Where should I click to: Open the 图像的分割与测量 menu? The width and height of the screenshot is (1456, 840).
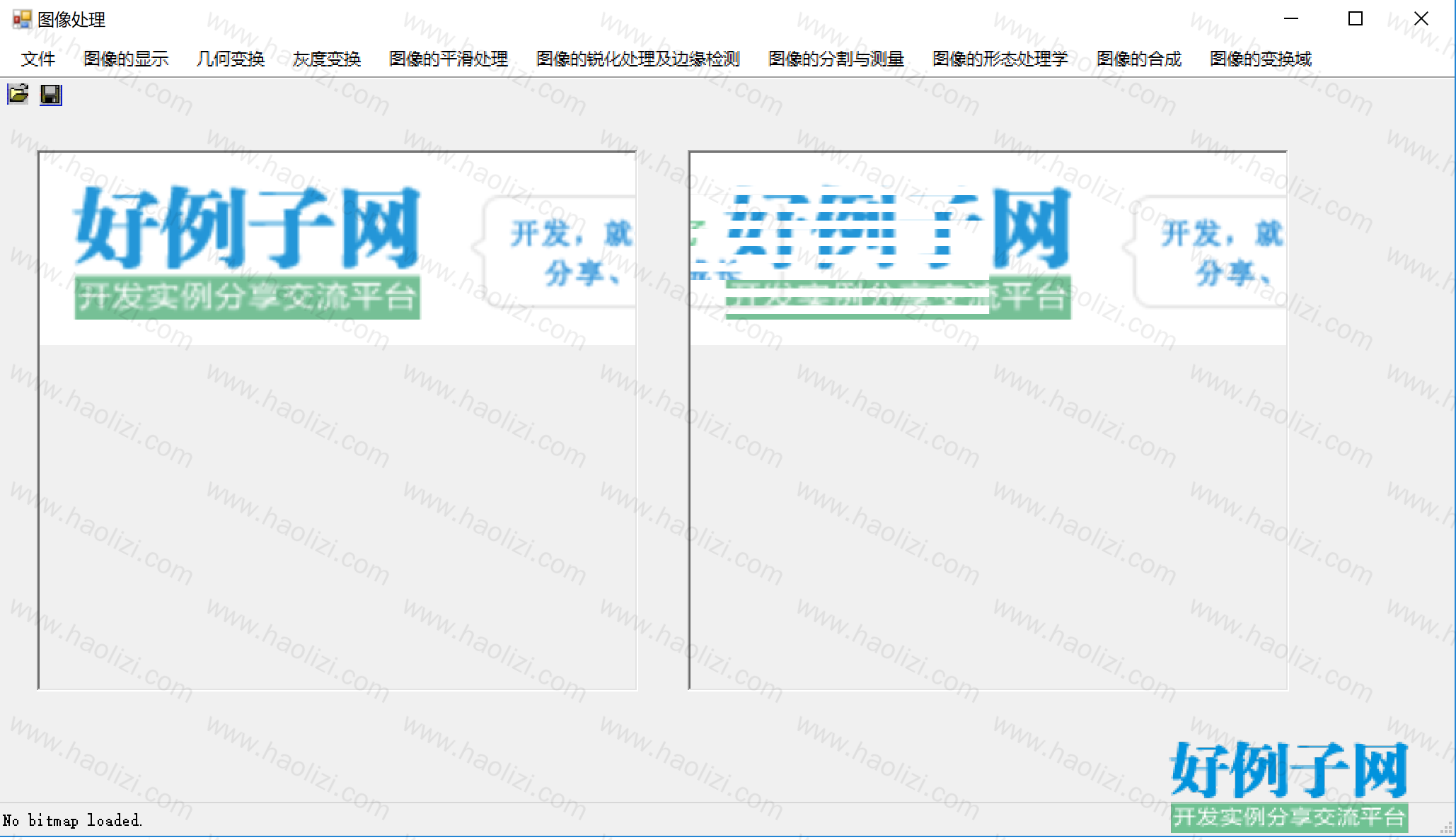(x=836, y=59)
